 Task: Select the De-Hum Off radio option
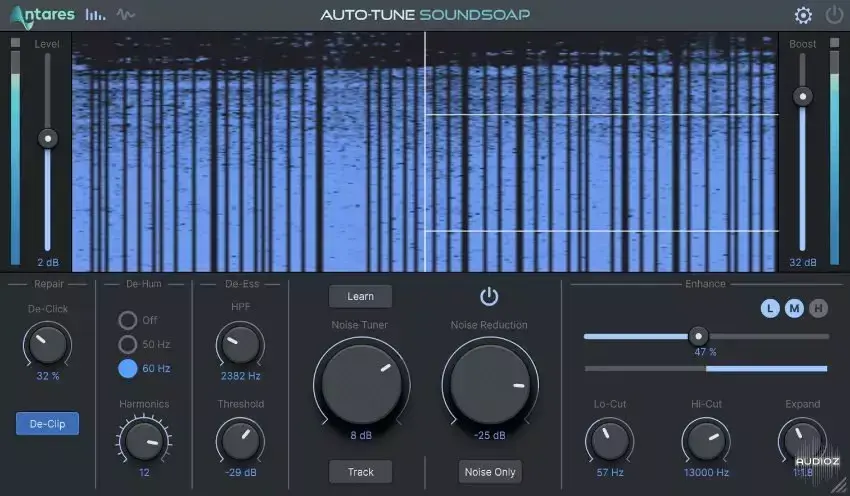[x=127, y=320]
